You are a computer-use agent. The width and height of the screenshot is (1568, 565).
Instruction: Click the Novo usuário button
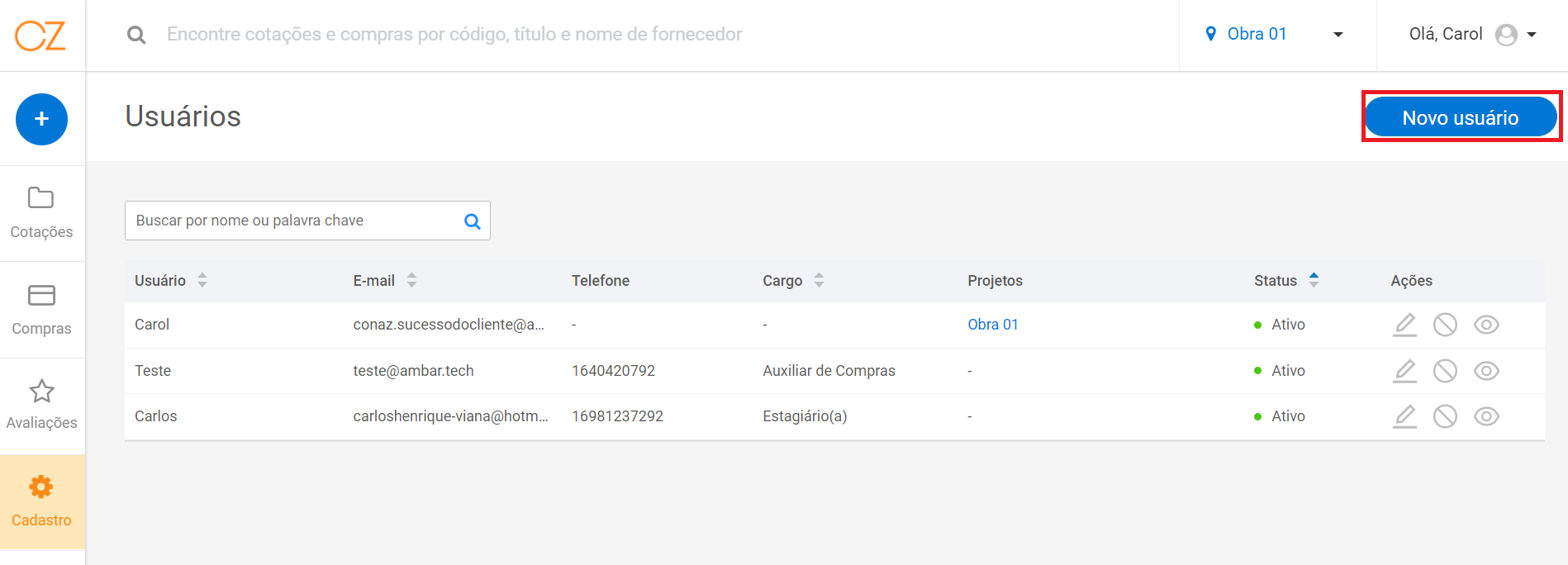(1461, 117)
